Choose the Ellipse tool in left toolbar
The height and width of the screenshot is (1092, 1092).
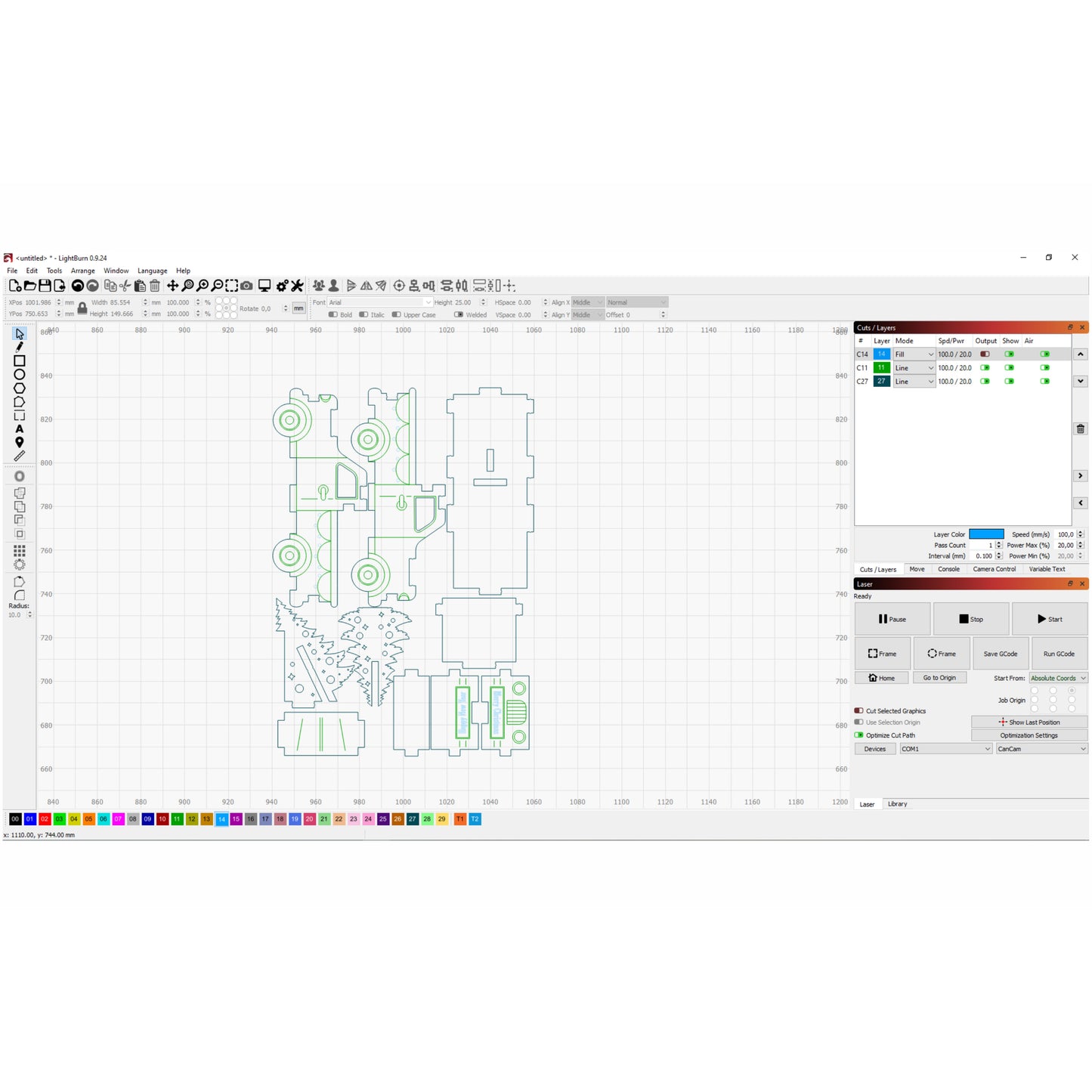[20, 374]
